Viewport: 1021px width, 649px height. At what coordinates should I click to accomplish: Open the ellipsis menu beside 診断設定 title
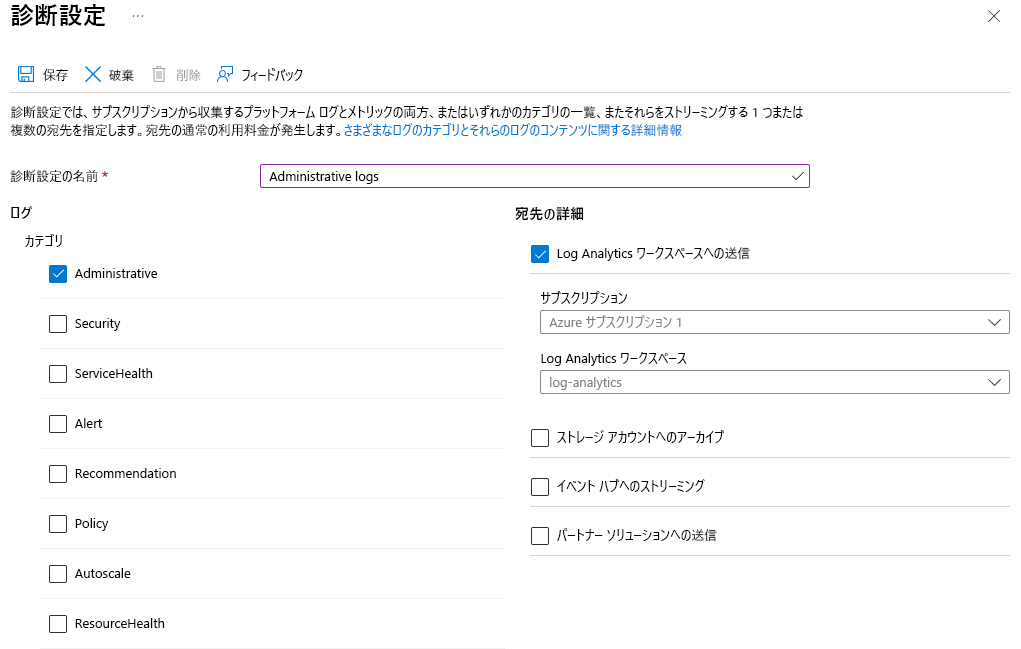pos(138,16)
